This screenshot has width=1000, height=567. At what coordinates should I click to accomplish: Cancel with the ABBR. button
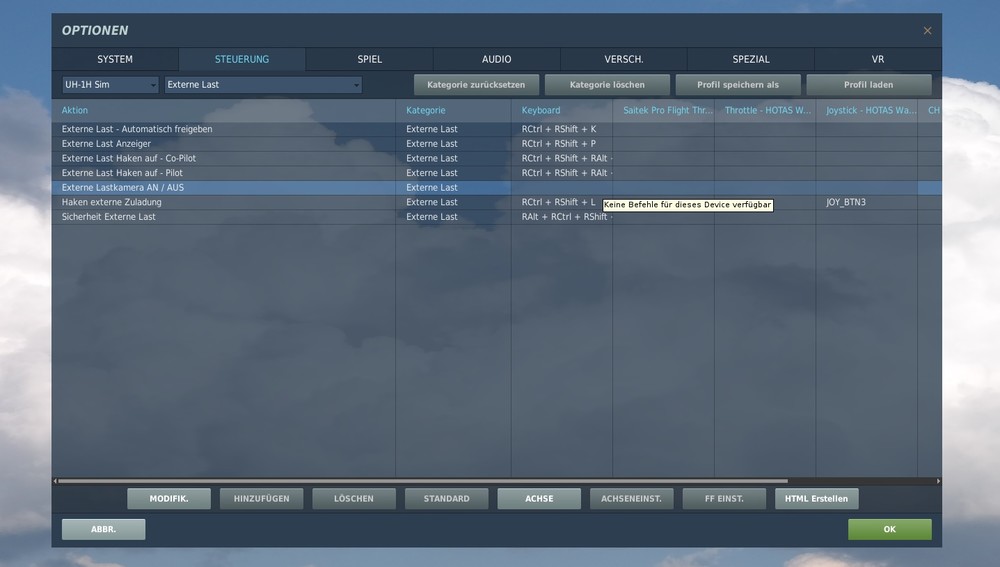[103, 529]
